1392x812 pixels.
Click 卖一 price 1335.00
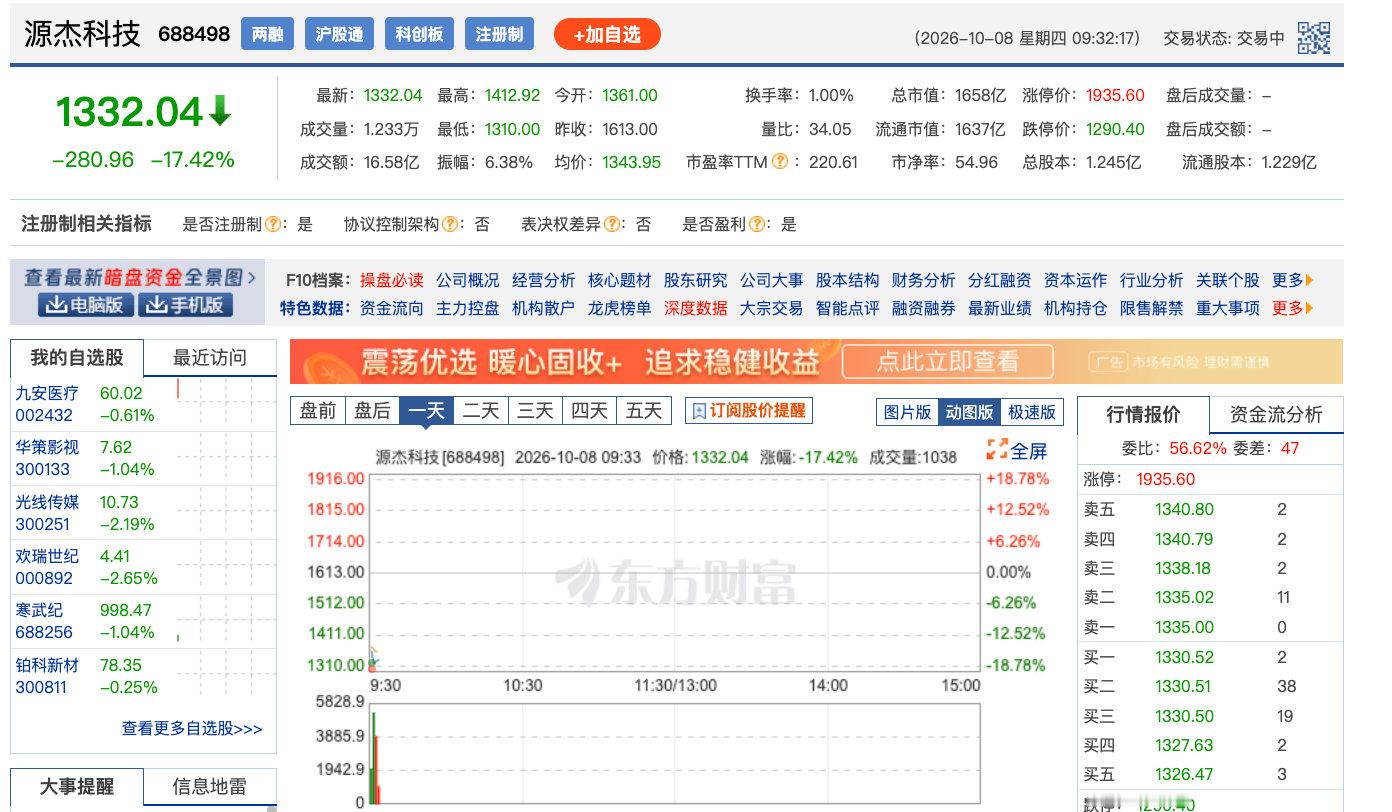1184,627
